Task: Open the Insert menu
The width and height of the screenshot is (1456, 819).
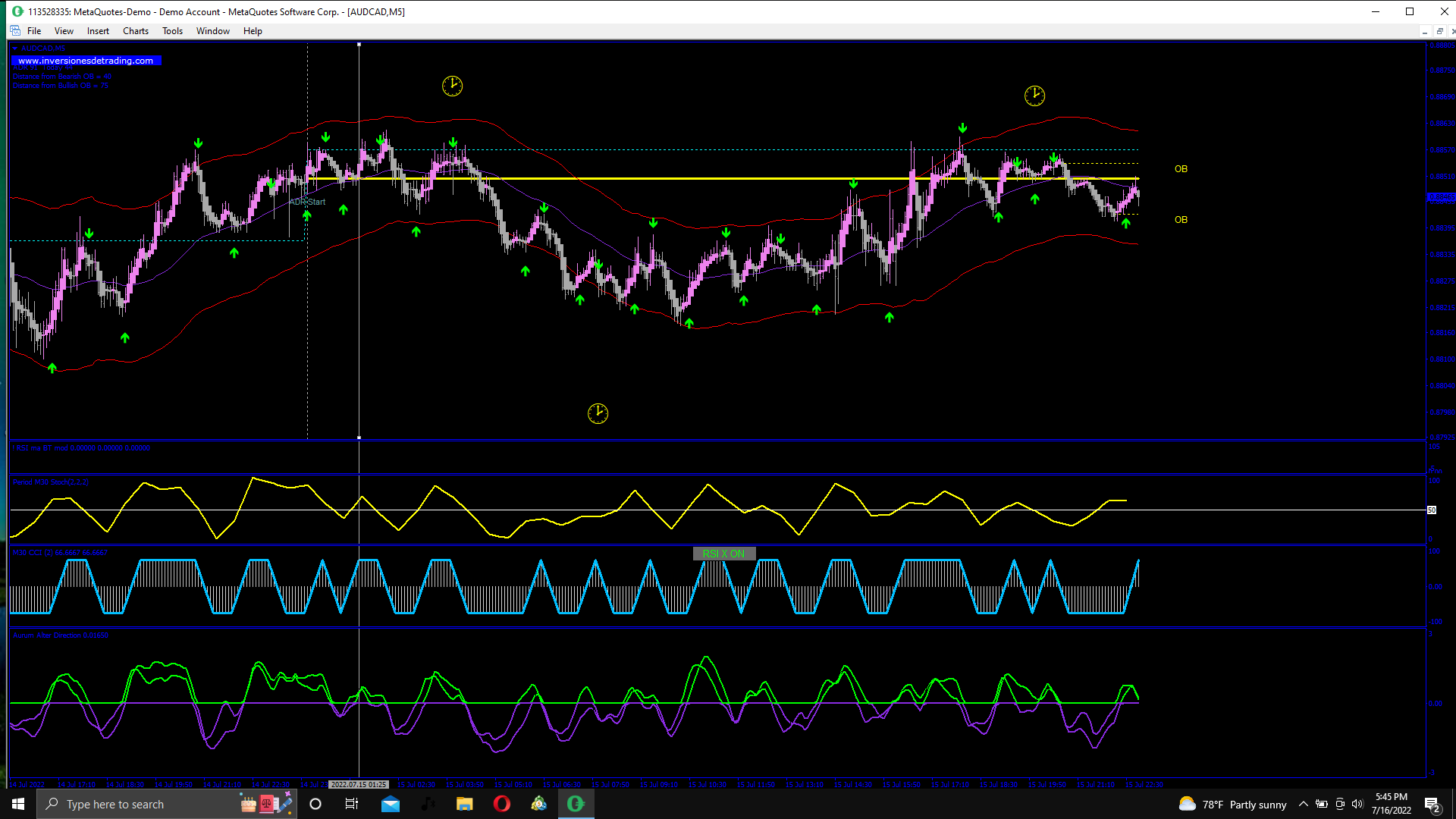Action: 98,31
